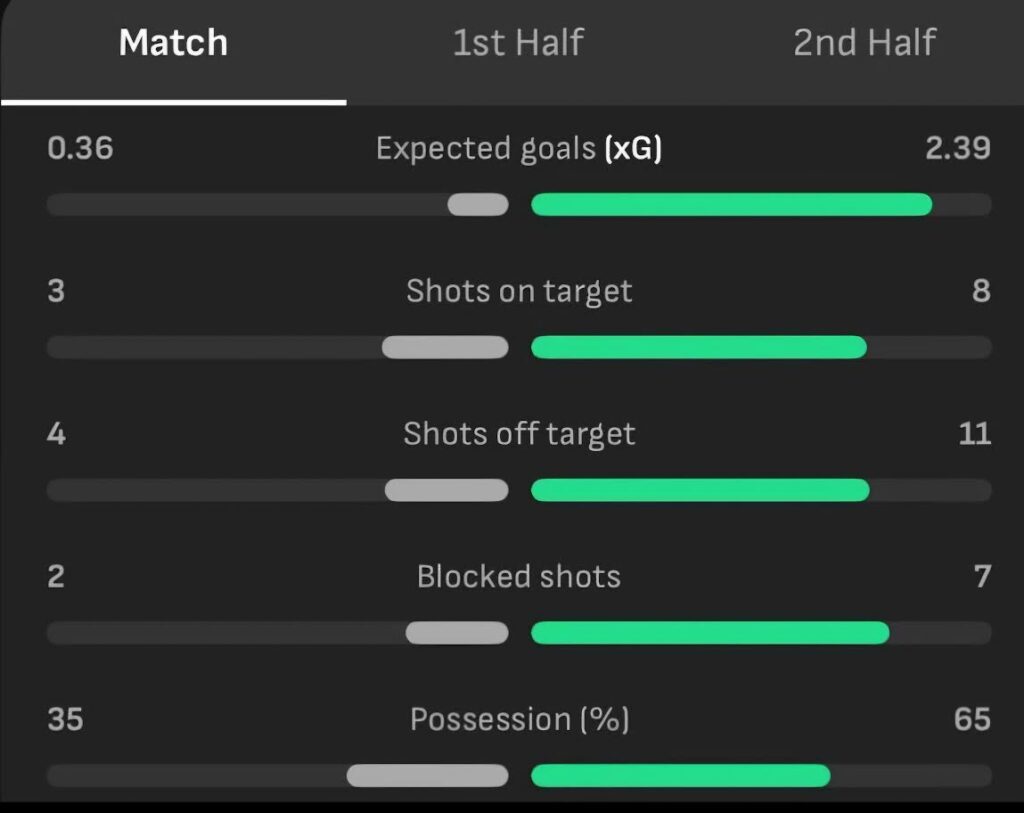This screenshot has height=813, width=1024.
Task: Click the green xG bar
Action: click(731, 205)
